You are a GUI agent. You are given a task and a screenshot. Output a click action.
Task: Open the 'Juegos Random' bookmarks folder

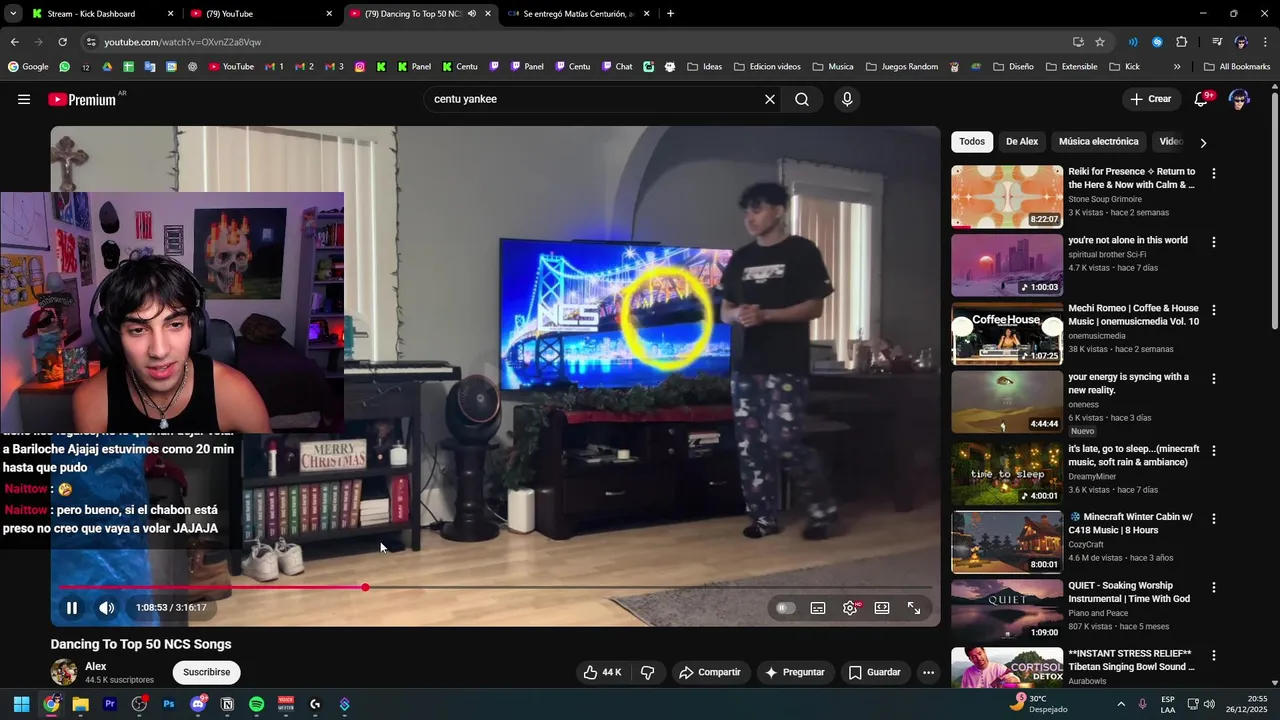[x=902, y=67]
